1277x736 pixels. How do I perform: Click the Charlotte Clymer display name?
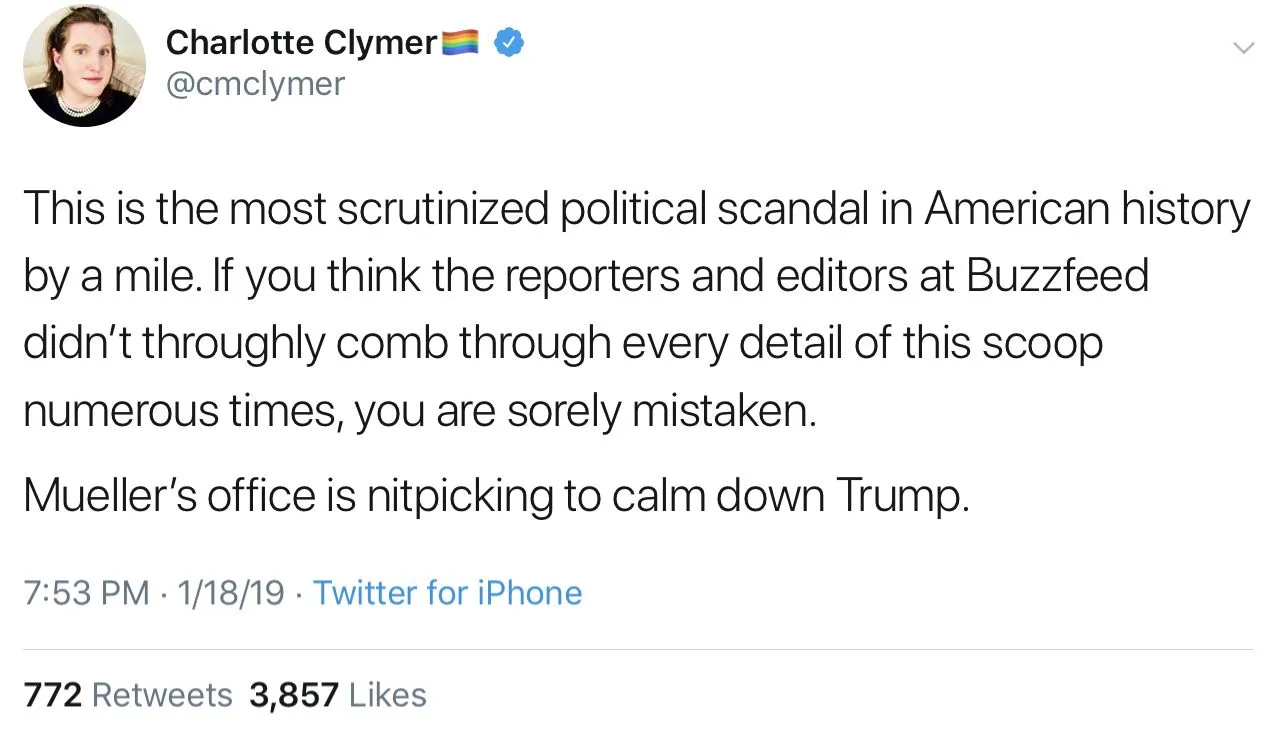click(x=301, y=42)
